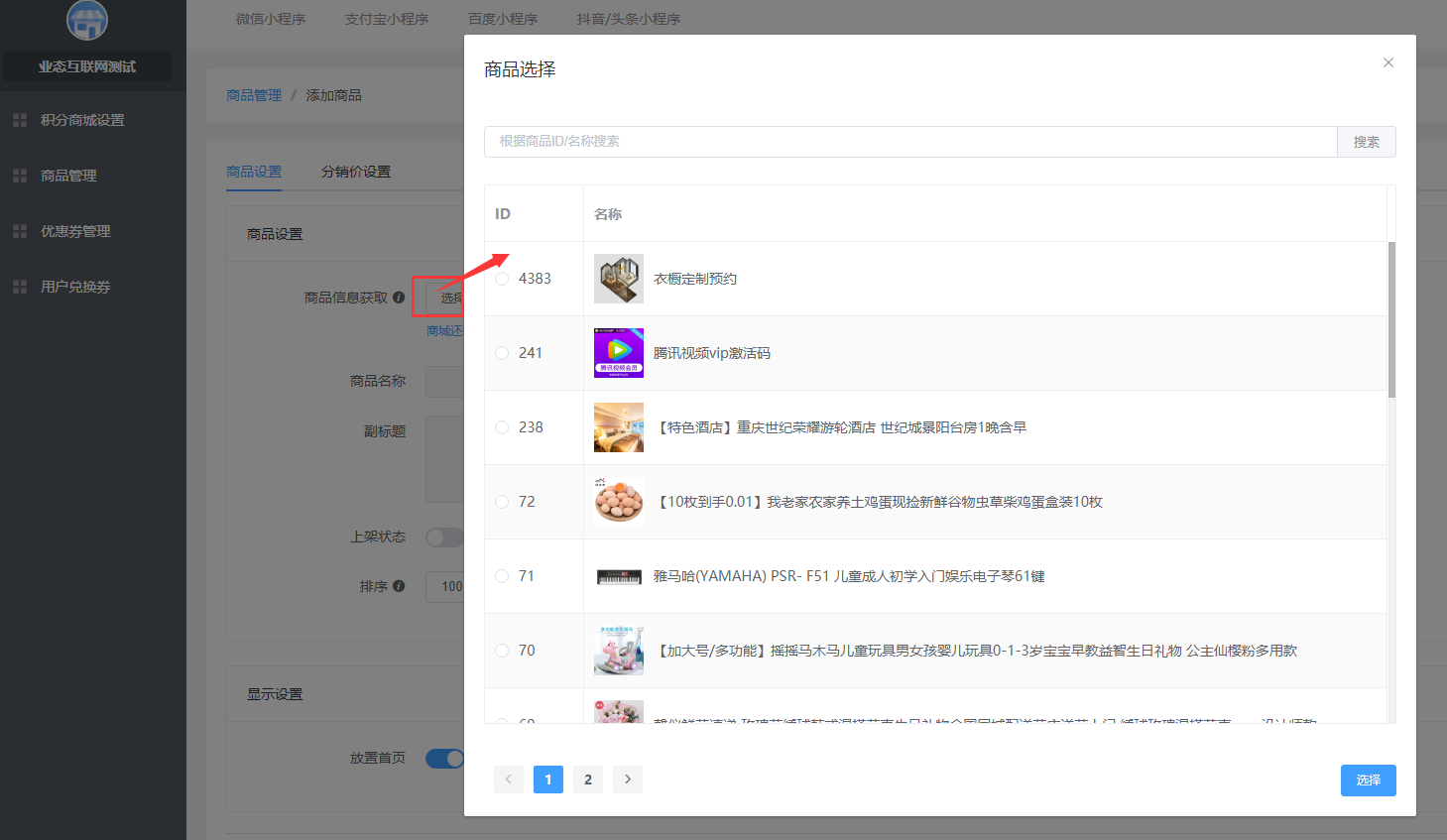Click rocking horse thumbnail for ID 70
The image size is (1447, 840).
tap(619, 651)
